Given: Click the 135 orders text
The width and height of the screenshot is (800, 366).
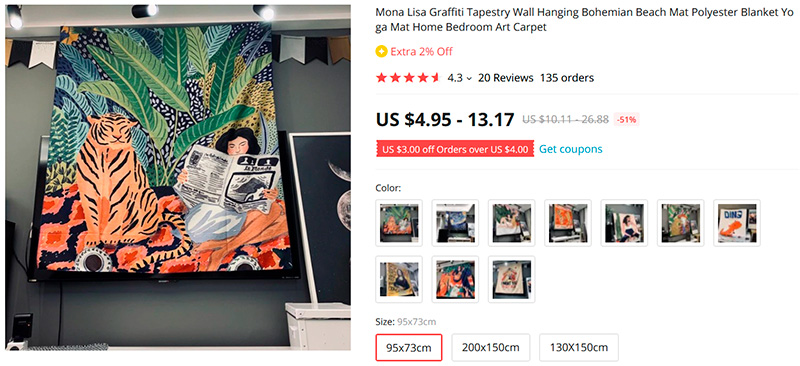Looking at the screenshot, I should [567, 78].
